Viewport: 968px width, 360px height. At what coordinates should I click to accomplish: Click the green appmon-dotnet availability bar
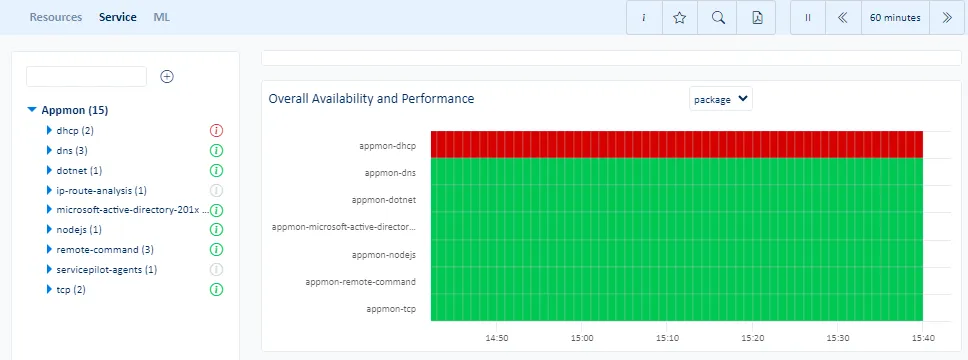677,199
